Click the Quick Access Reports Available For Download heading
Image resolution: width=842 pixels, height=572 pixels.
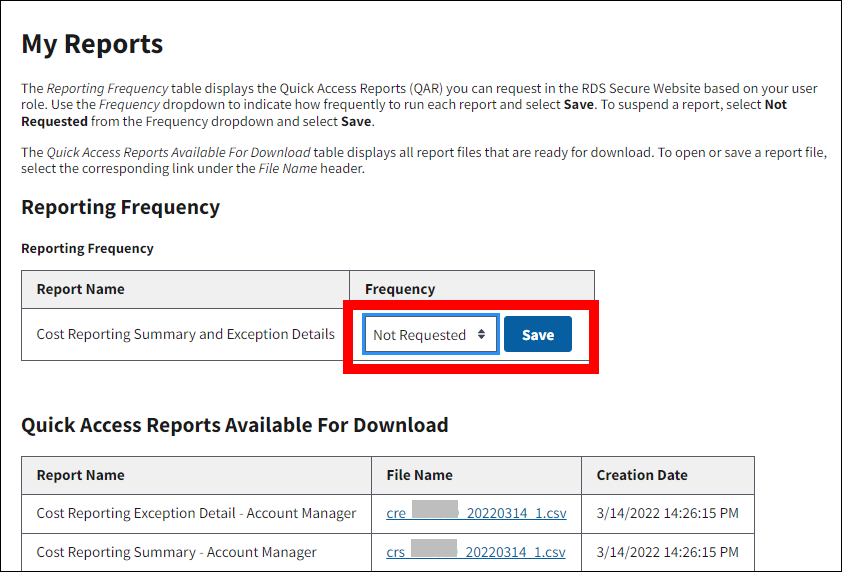point(235,425)
